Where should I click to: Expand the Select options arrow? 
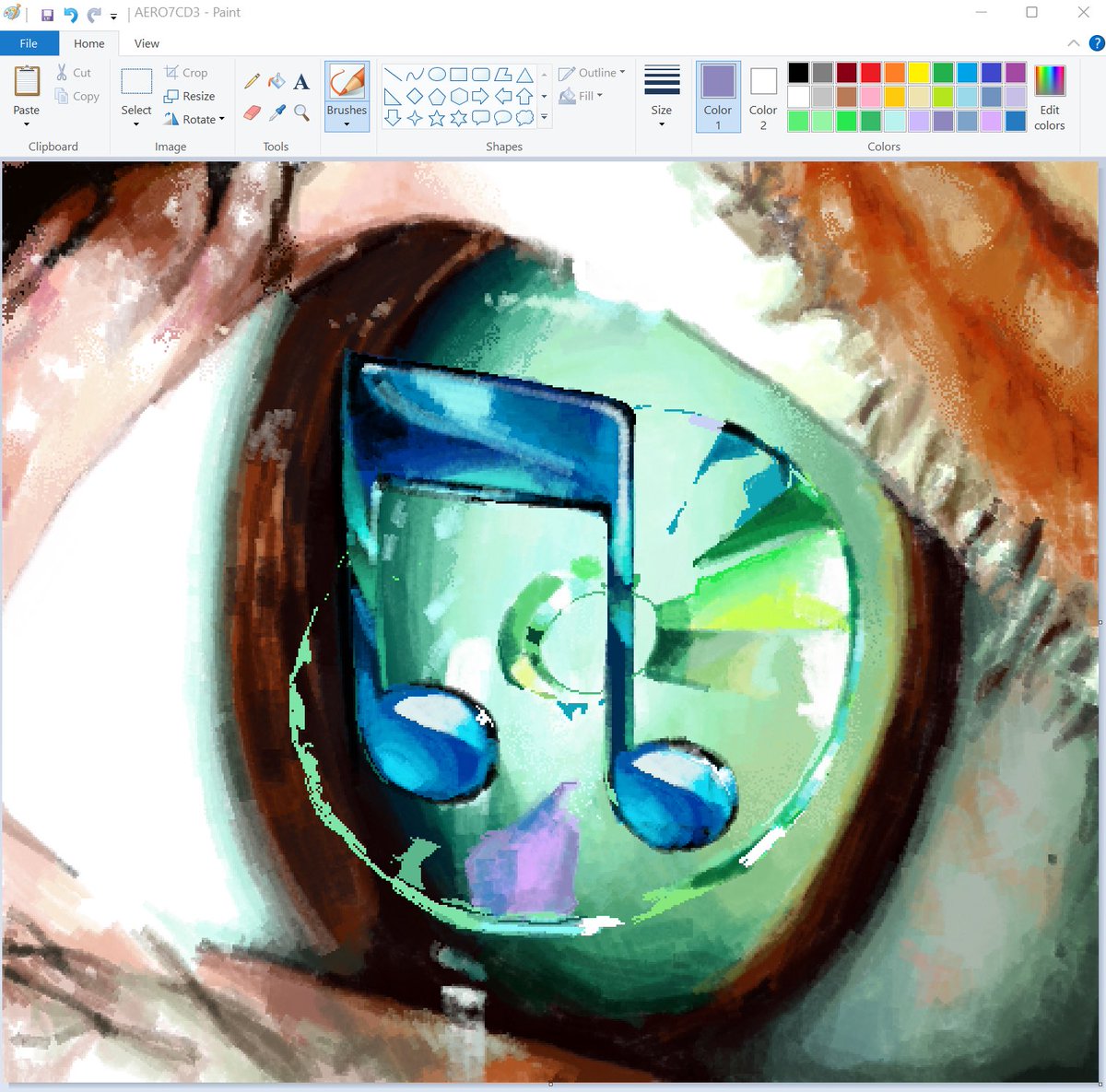pyautogui.click(x=136, y=123)
